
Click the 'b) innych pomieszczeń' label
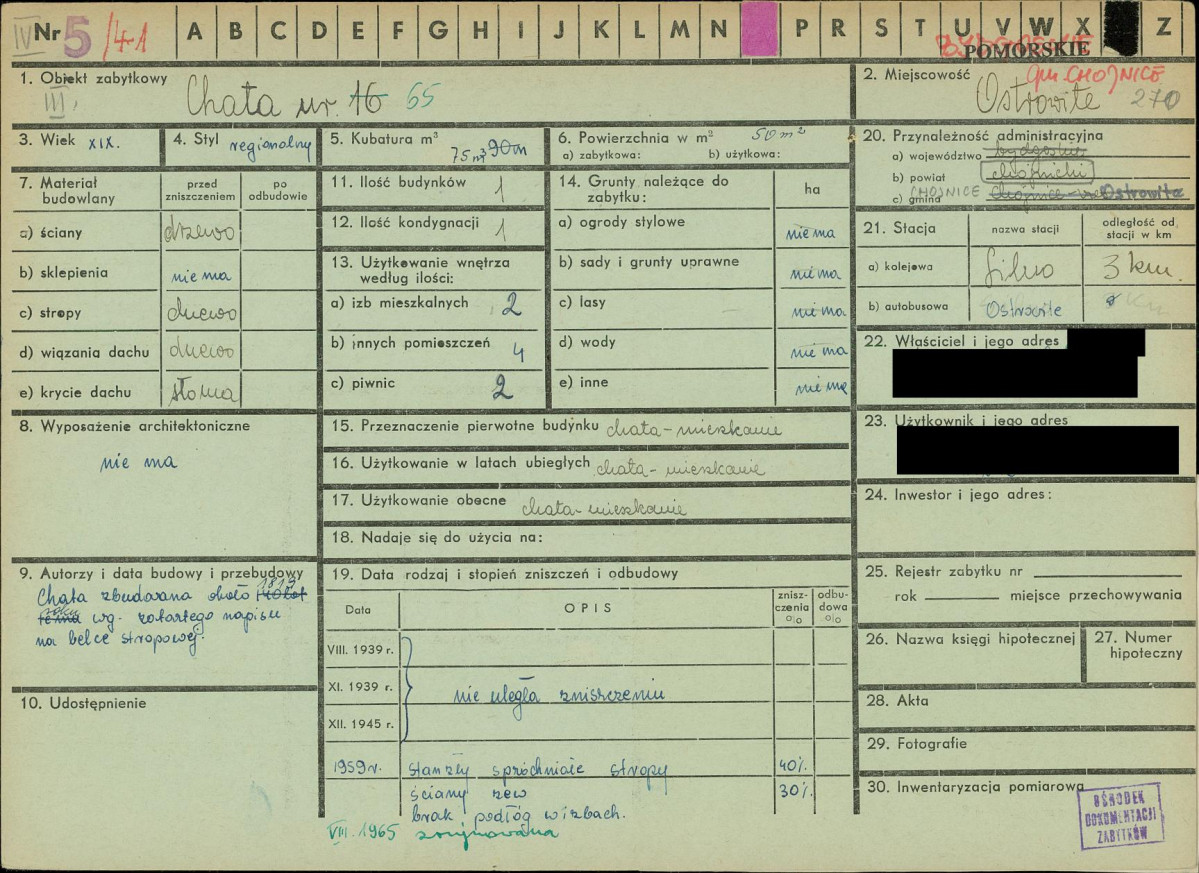(x=411, y=343)
